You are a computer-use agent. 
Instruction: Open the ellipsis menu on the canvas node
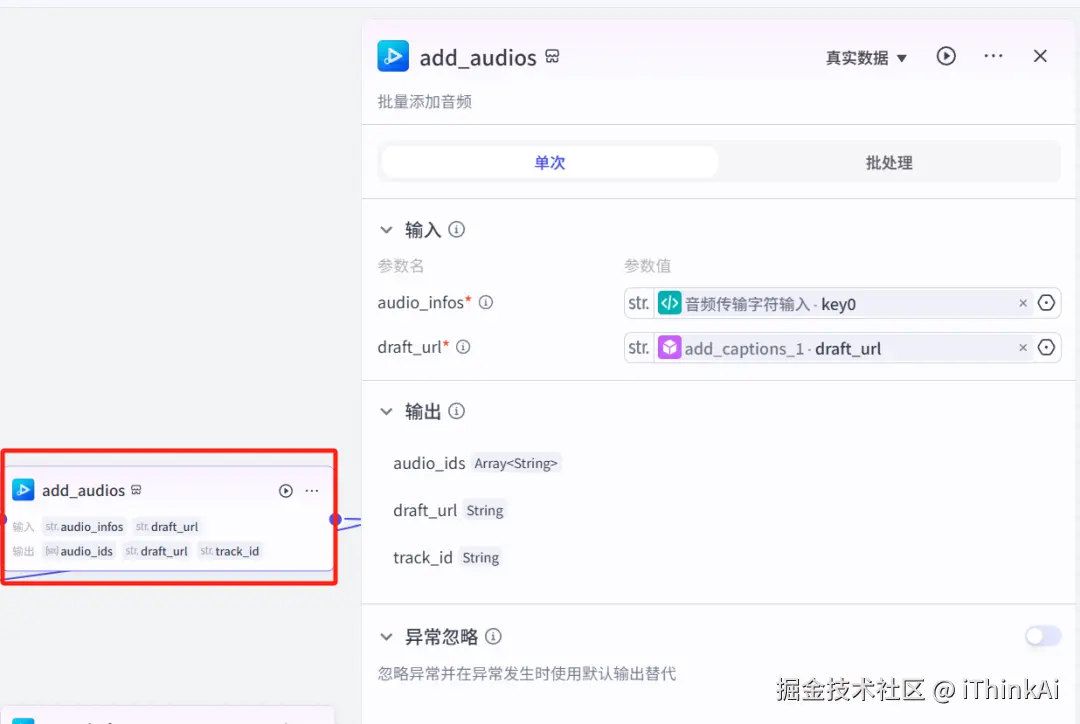[312, 490]
